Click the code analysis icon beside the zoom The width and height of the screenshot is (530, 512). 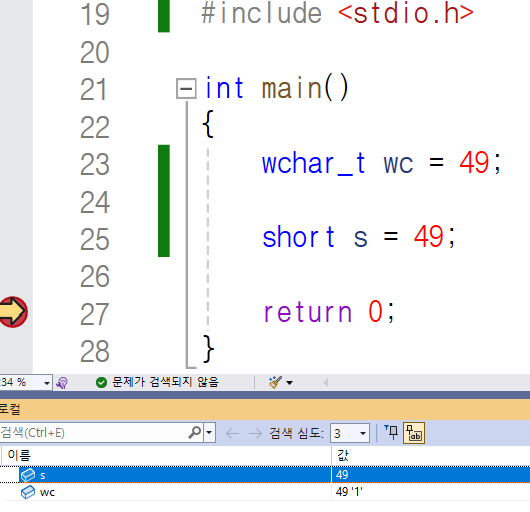tap(62, 383)
